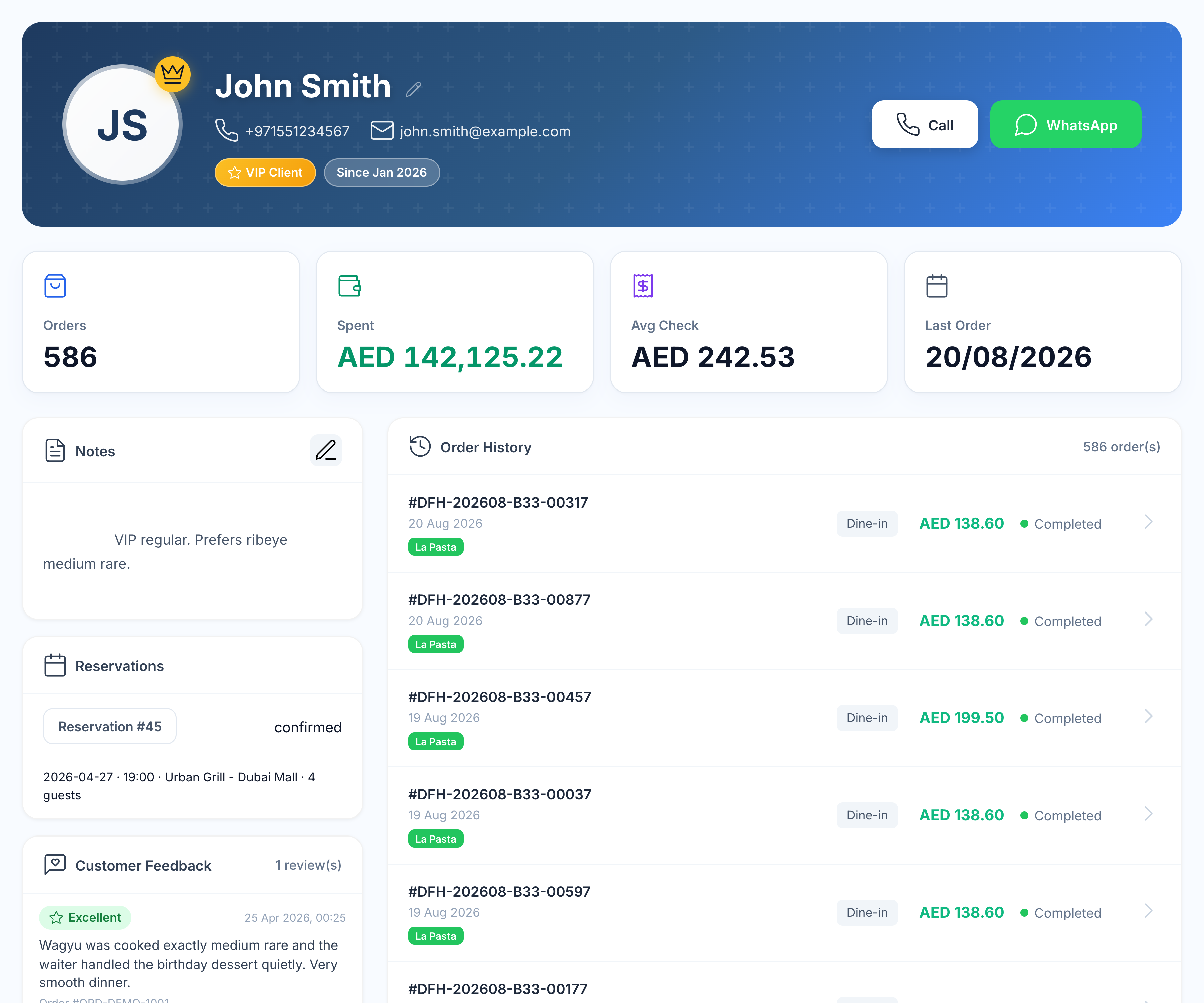The image size is (1204, 1003).
Task: Expand order #DFH-202608-B33-00877 with its chevron
Action: tap(1148, 619)
